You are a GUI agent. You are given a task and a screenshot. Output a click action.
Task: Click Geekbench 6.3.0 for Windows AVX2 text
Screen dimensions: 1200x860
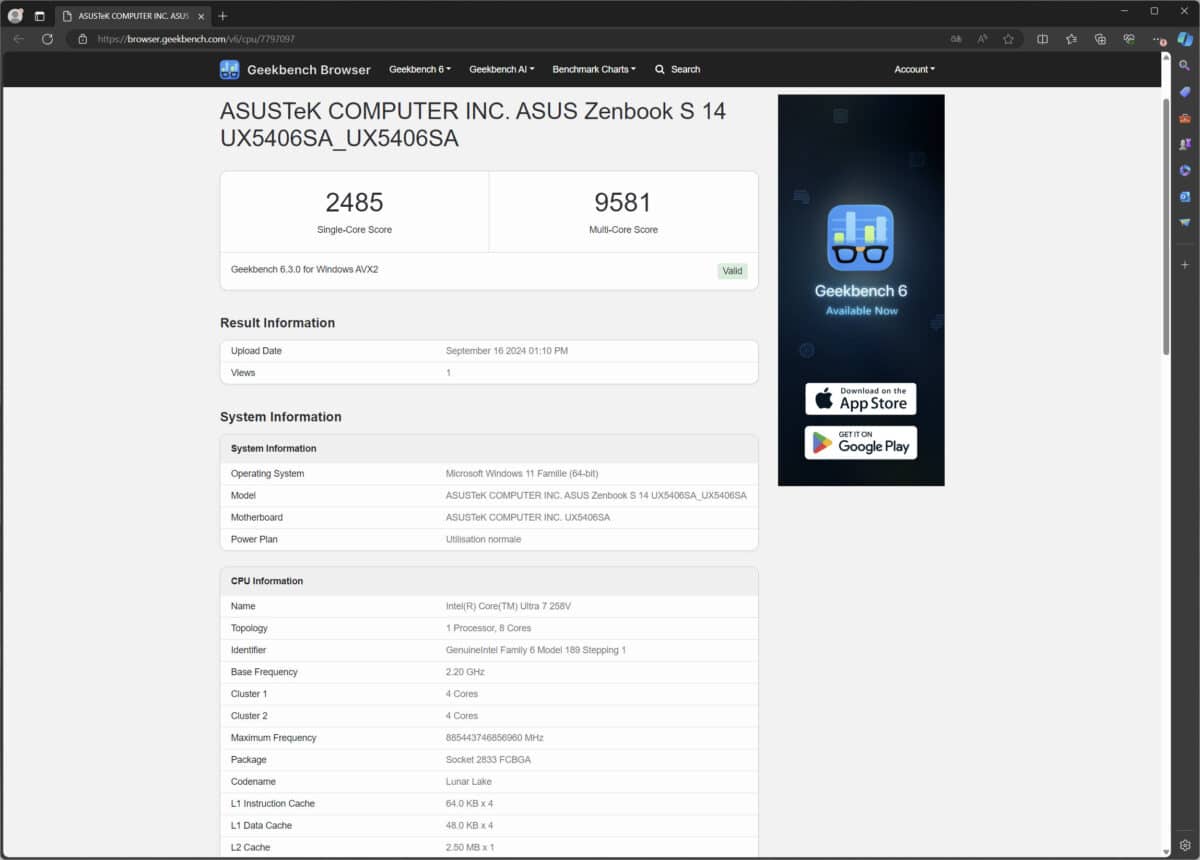[304, 269]
